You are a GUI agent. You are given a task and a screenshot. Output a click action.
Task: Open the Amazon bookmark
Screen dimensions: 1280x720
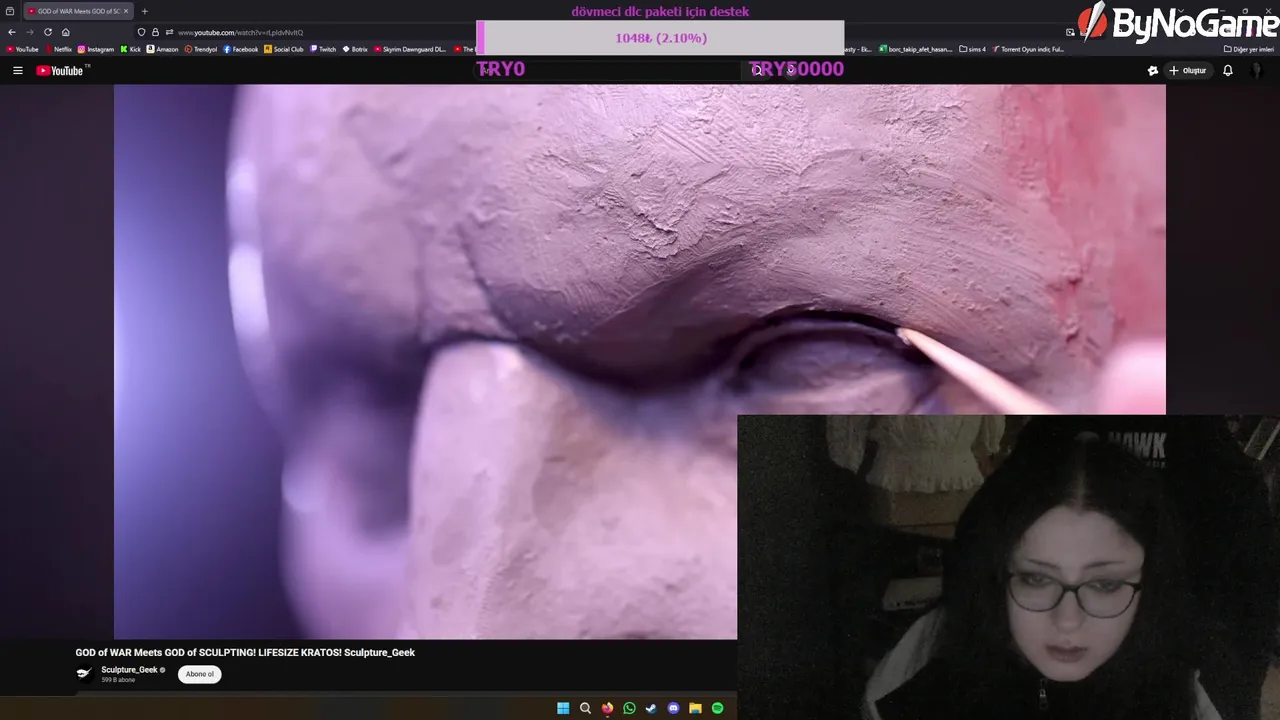[163, 49]
